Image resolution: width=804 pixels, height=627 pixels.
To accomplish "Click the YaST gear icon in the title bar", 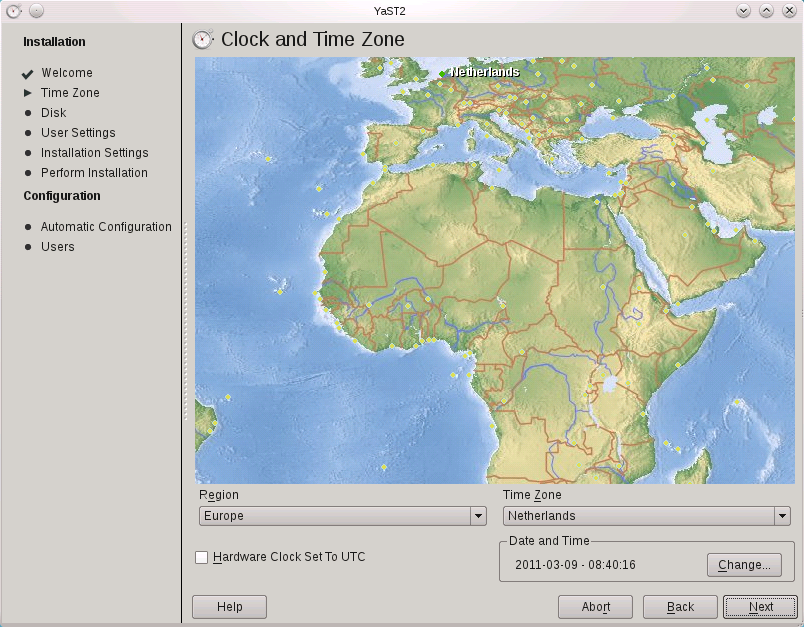I will [x=12, y=9].
